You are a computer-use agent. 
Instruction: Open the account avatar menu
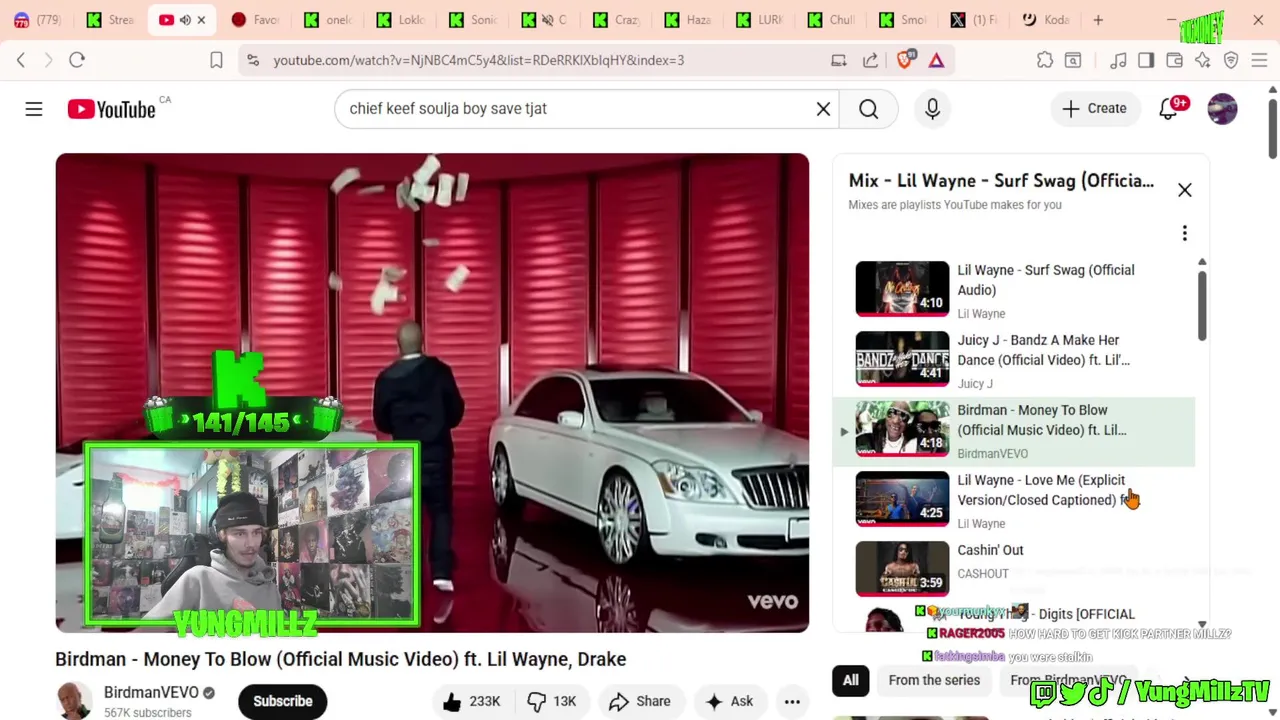[x=1222, y=109]
